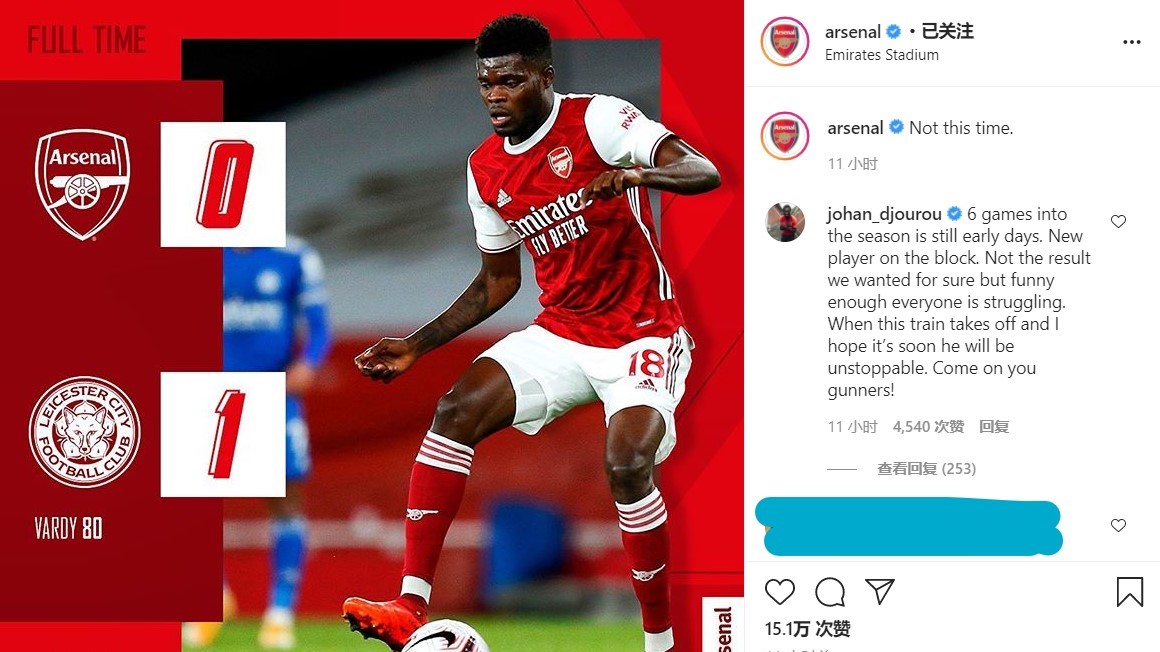
Task: View the 4,540 次赞 comment likes
Action: tap(928, 426)
